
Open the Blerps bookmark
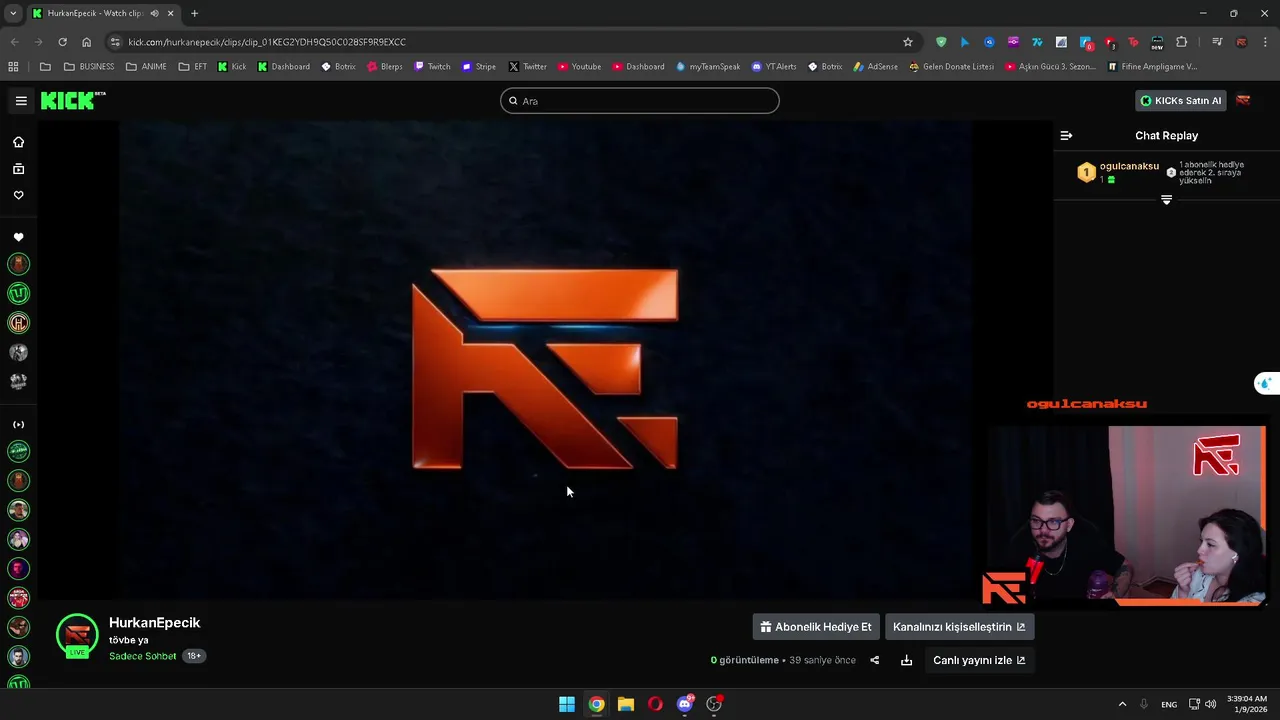click(385, 67)
